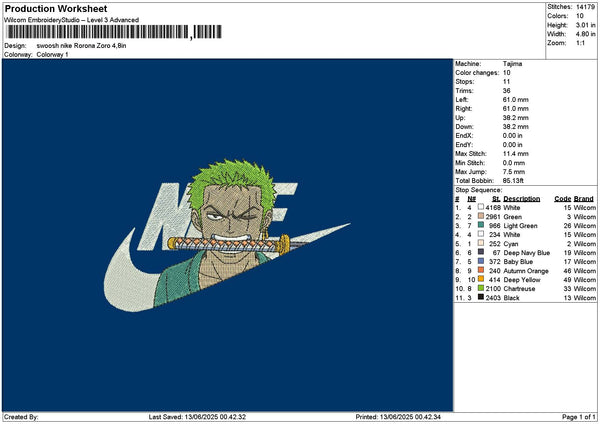Image resolution: width=600 pixels, height=424 pixels.
Task: Select the Max Stitch value '11.4 mm'
Action: (x=516, y=154)
